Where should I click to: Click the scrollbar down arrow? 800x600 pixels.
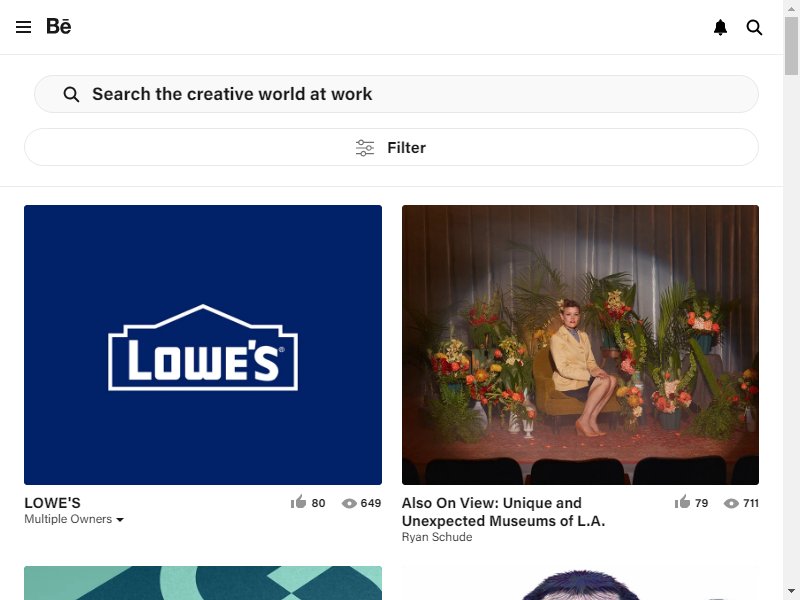(791, 592)
